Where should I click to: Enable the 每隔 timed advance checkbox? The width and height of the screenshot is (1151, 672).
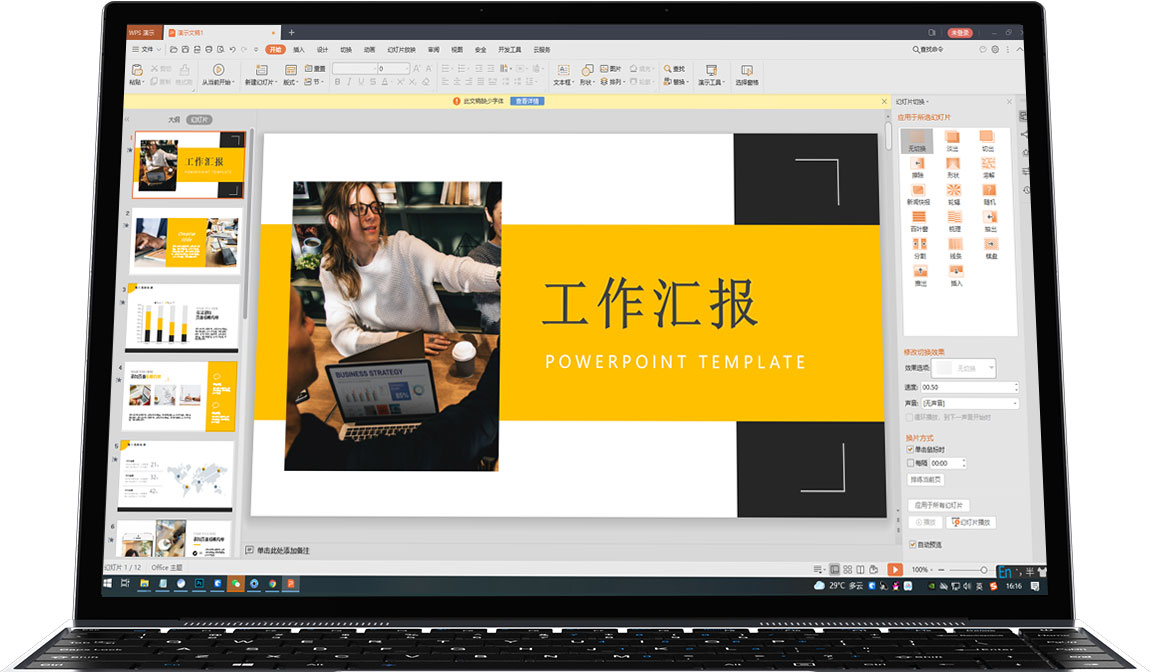[x=909, y=463]
